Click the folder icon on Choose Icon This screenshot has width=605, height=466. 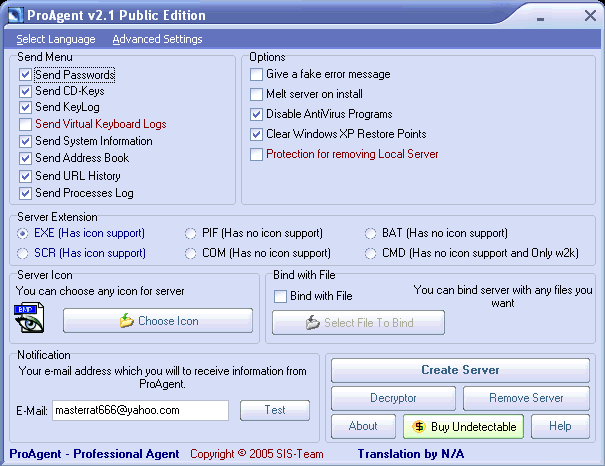coord(126,321)
